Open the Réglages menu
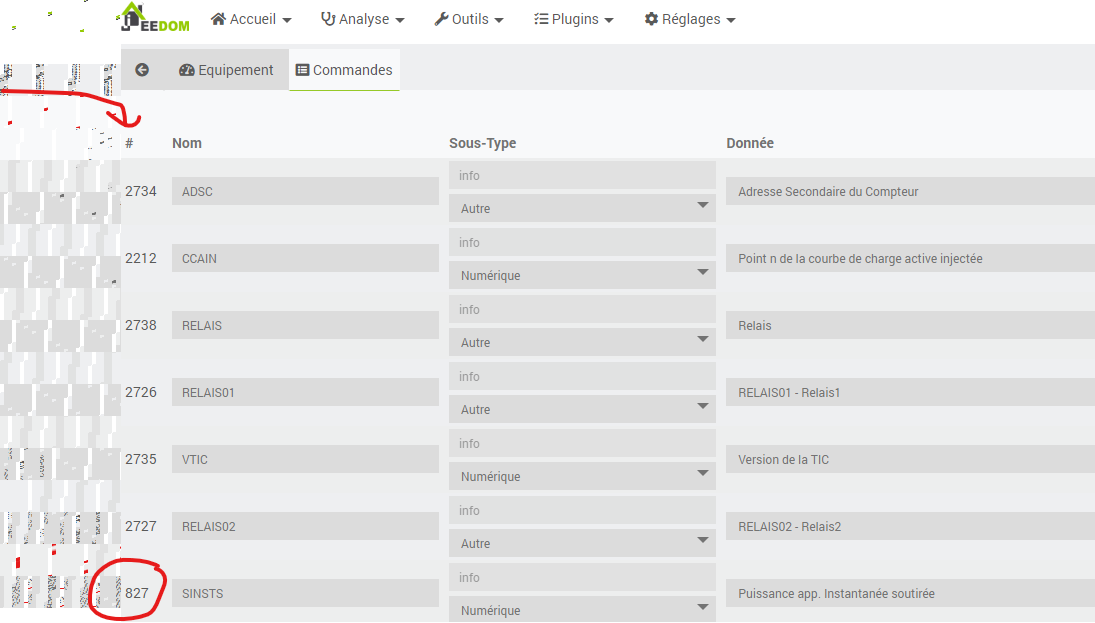The height and width of the screenshot is (623, 1095). click(689, 19)
